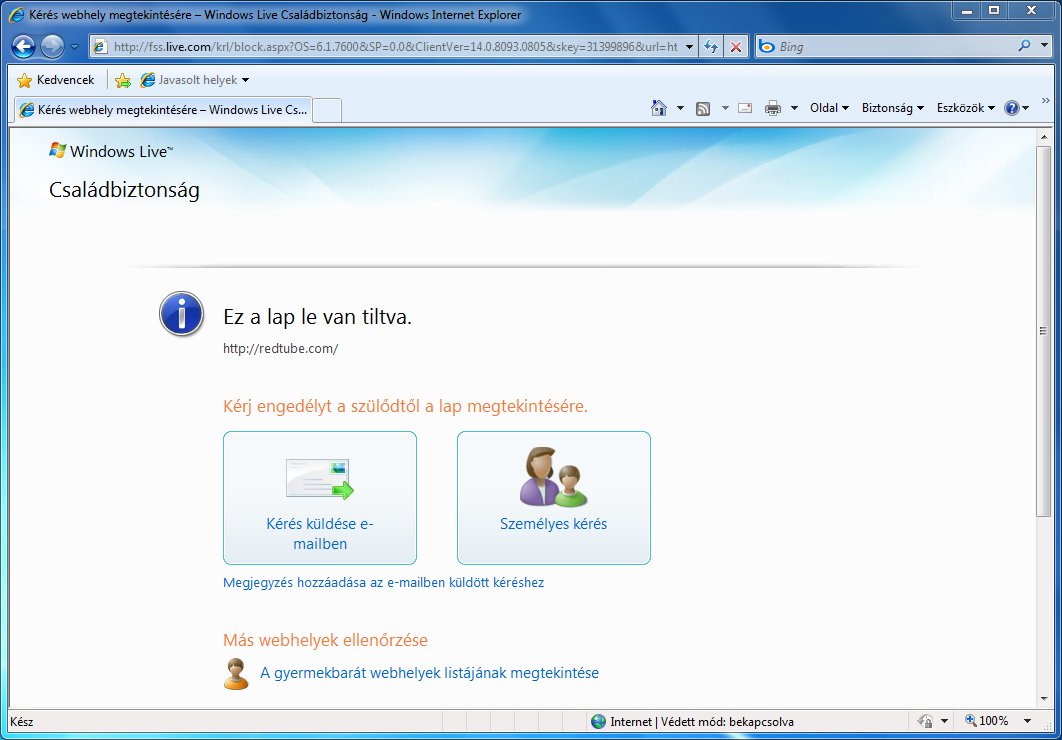Click Kérés küldése e-mailben button
Screen dimensions: 1062x740
click(320, 498)
